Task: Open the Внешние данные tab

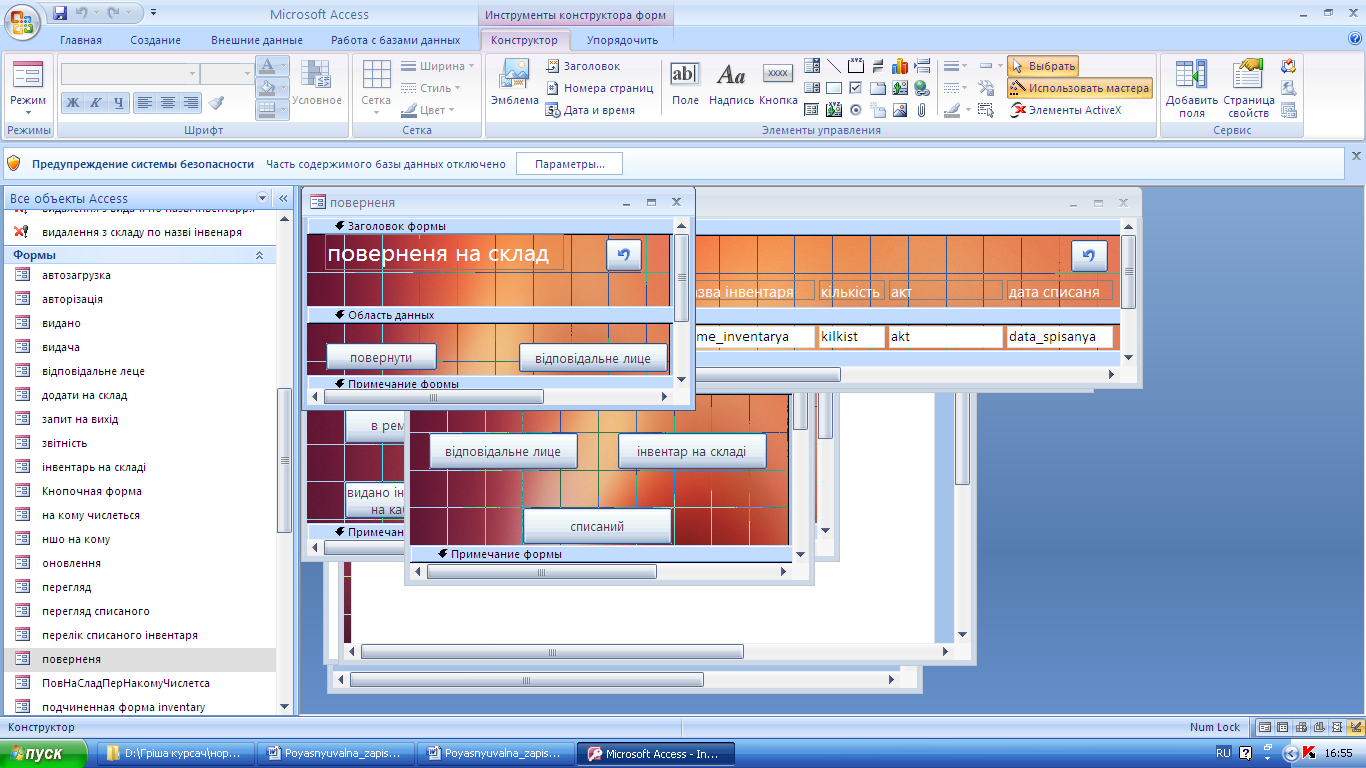Action: (257, 40)
